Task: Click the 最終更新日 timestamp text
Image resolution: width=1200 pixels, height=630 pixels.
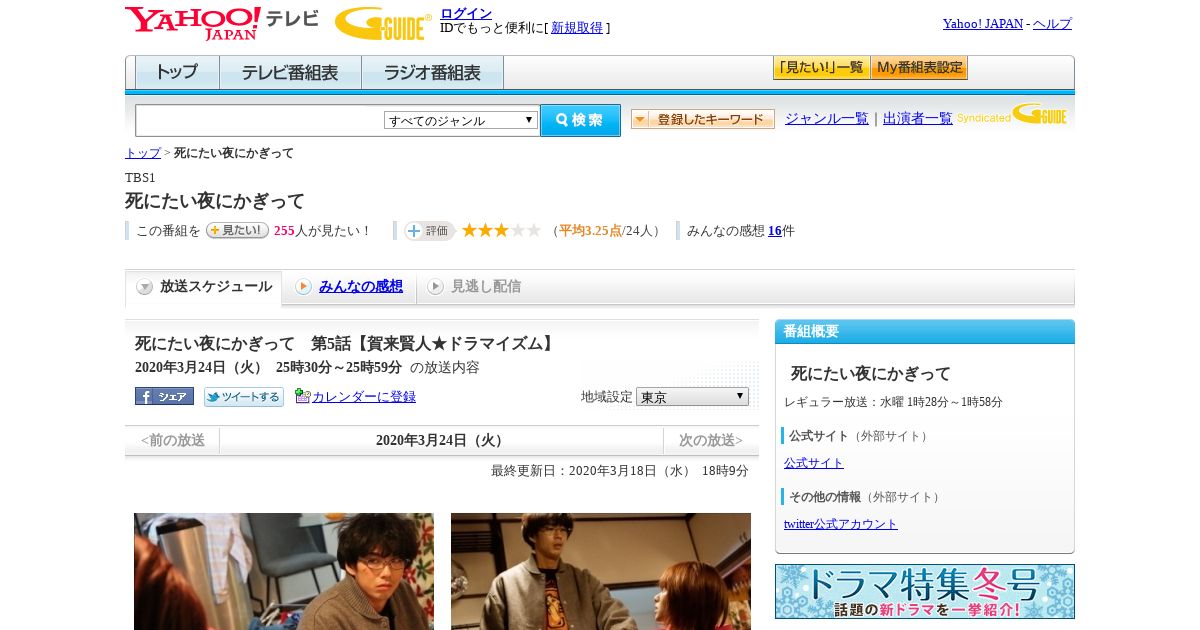Action: (x=620, y=471)
